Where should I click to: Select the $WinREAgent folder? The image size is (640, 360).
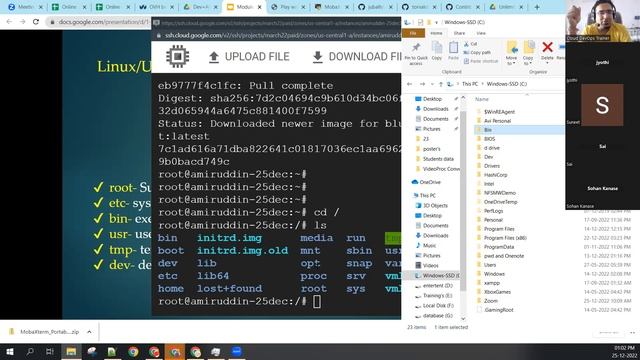pyautogui.click(x=499, y=112)
